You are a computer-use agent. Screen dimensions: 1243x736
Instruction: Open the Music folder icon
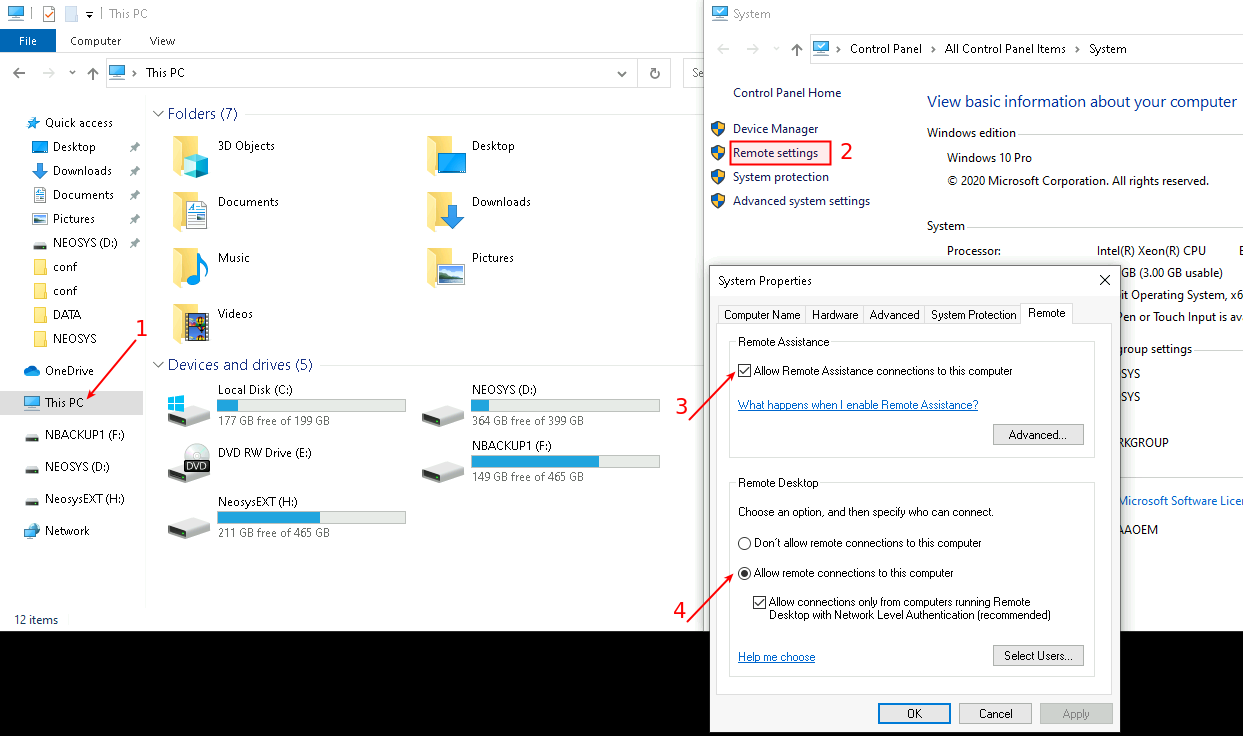[190, 268]
